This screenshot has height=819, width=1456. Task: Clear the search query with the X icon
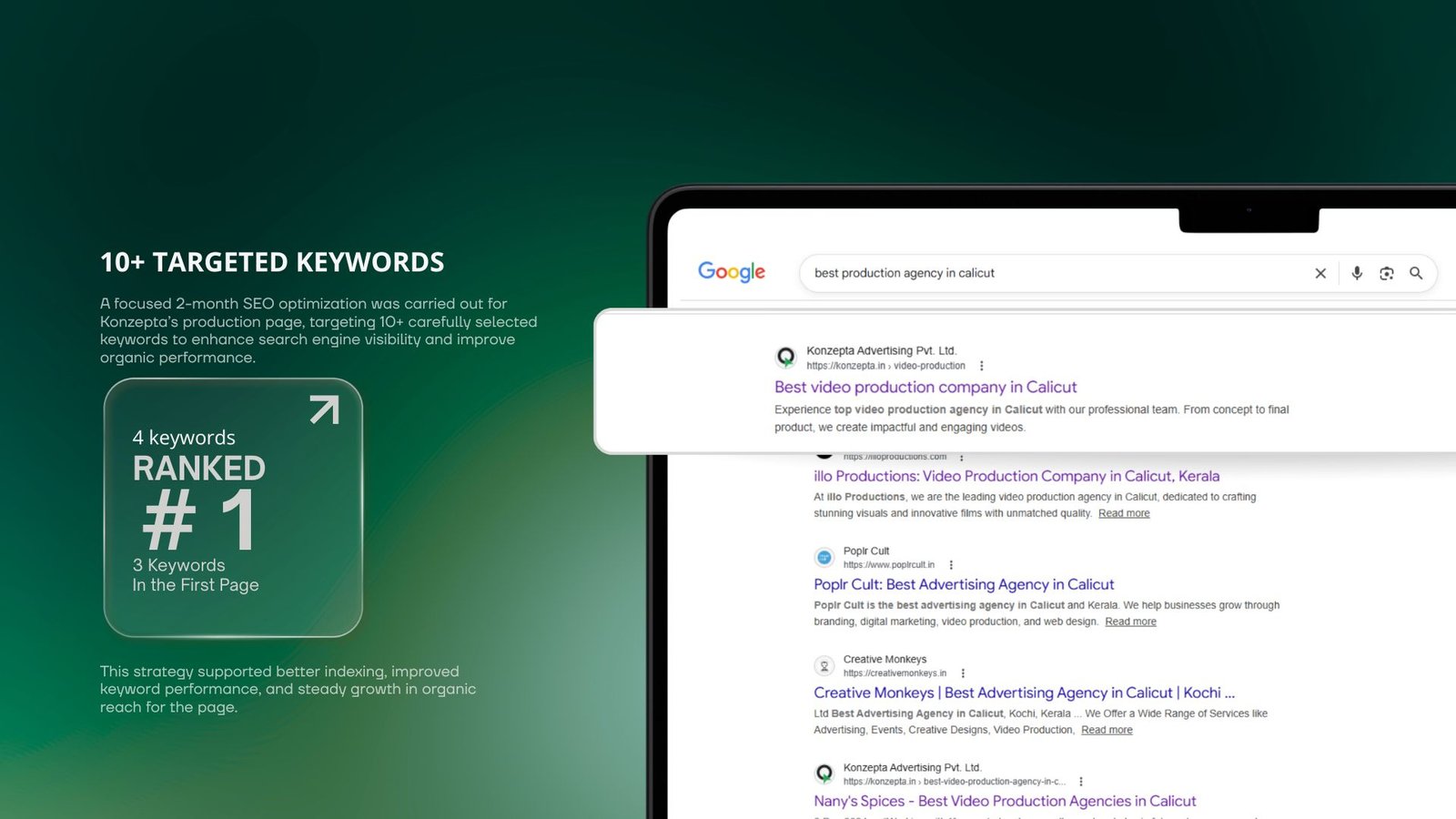1320,273
